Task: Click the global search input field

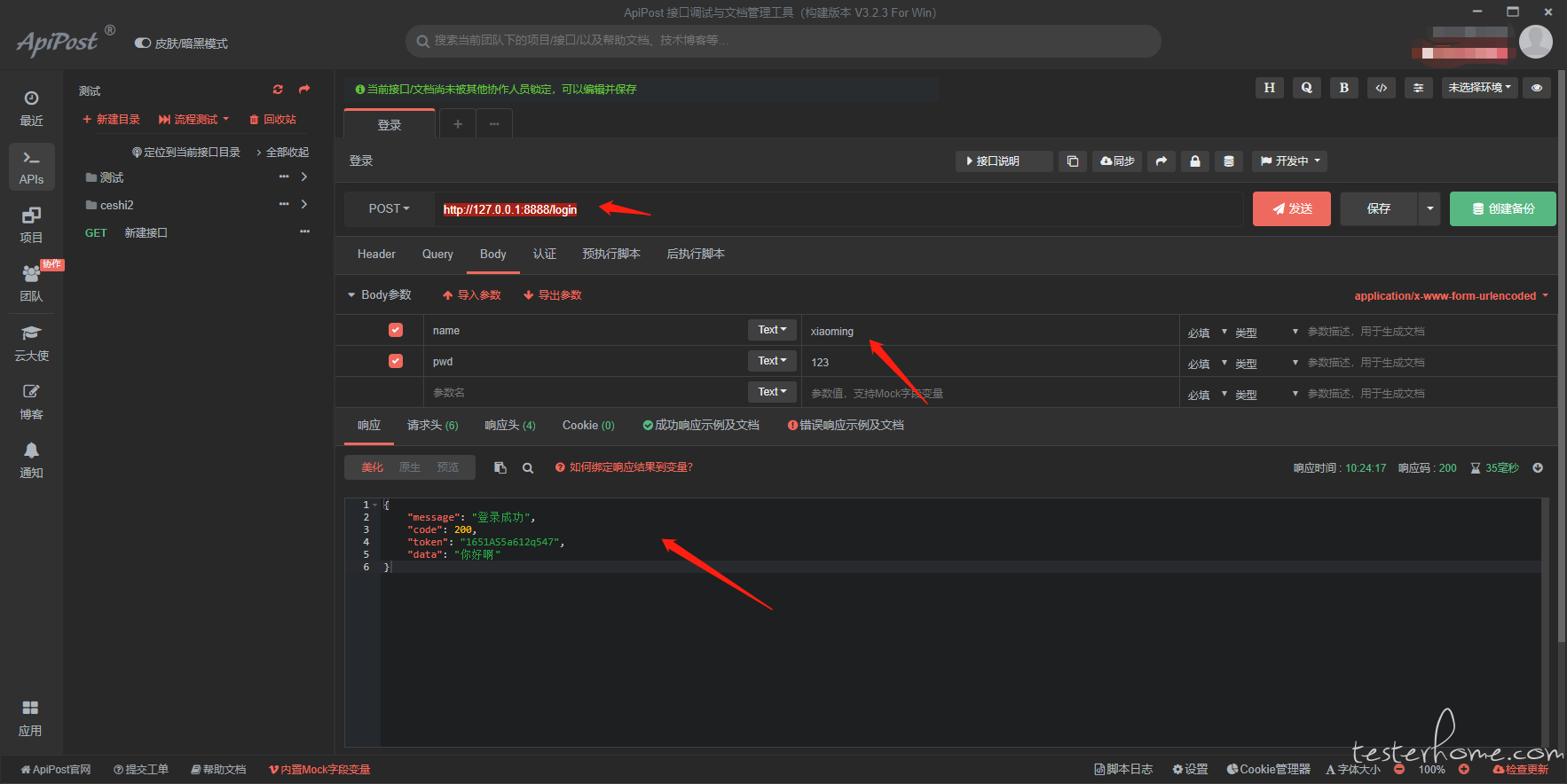Action: [x=783, y=41]
